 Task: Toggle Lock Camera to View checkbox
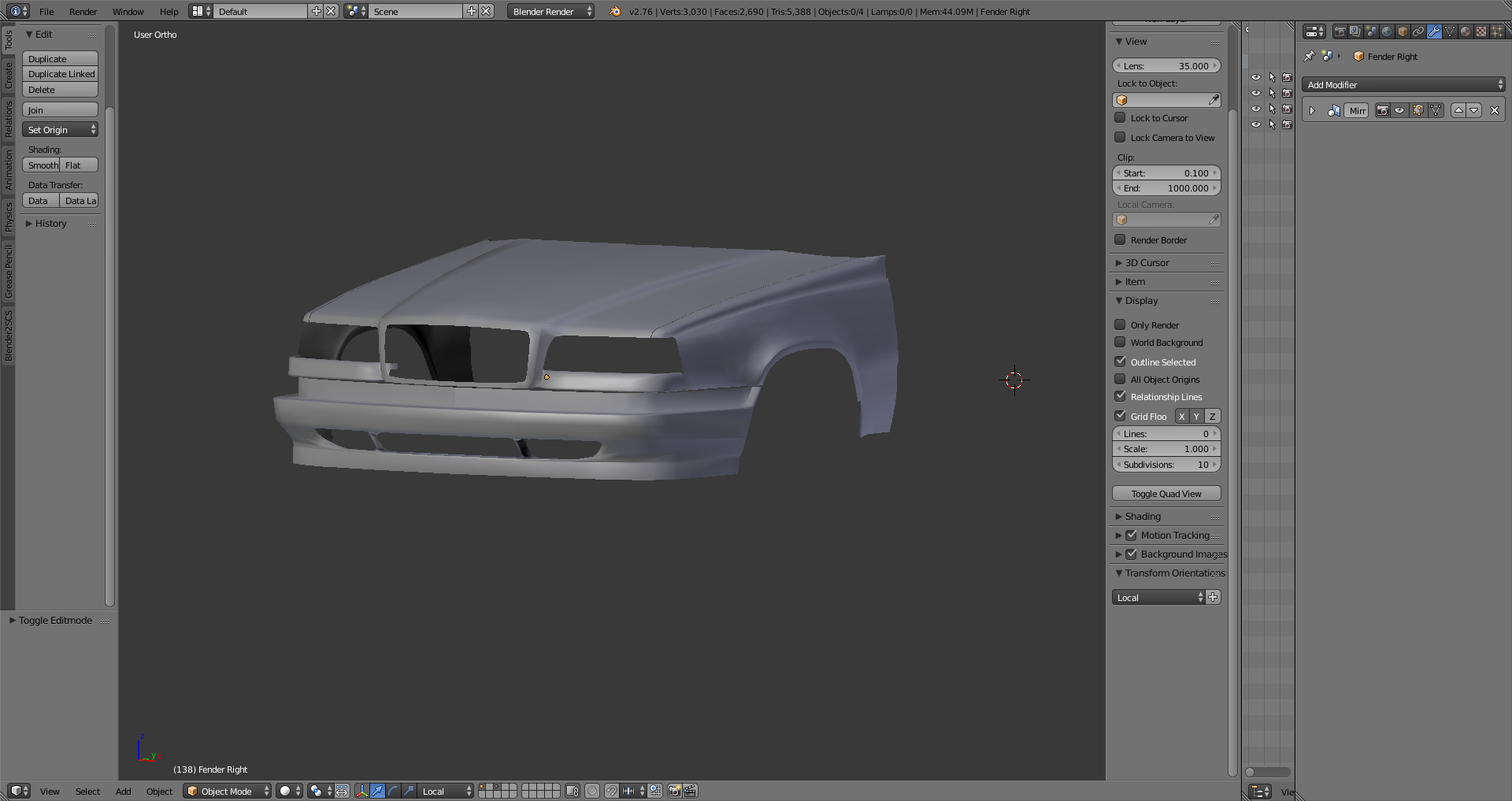(x=1120, y=137)
